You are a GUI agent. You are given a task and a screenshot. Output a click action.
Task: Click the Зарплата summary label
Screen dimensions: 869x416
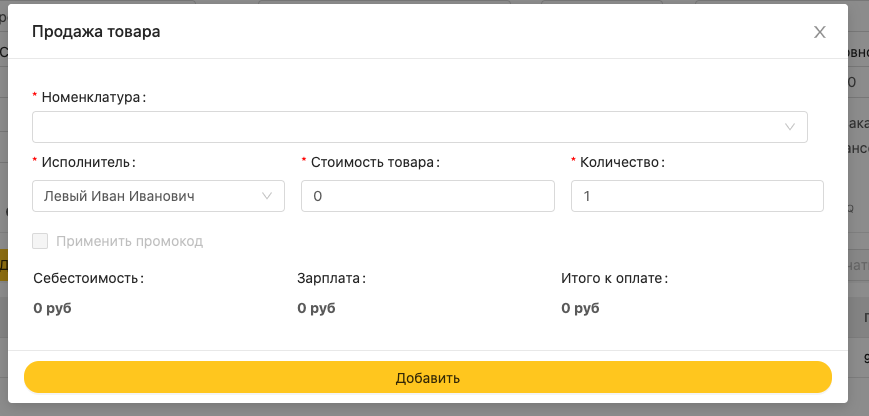[x=331, y=279]
